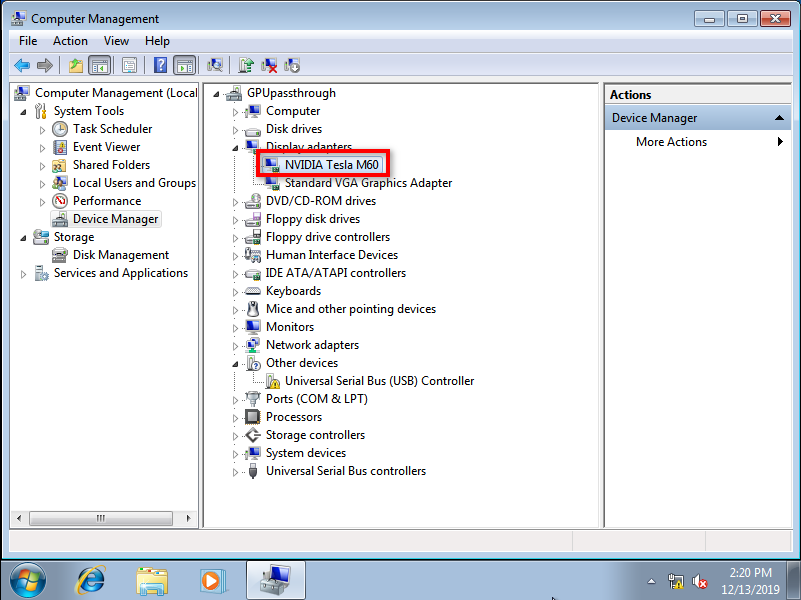Click Uninstall device toolbar icon
The width and height of the screenshot is (801, 600).
click(269, 65)
